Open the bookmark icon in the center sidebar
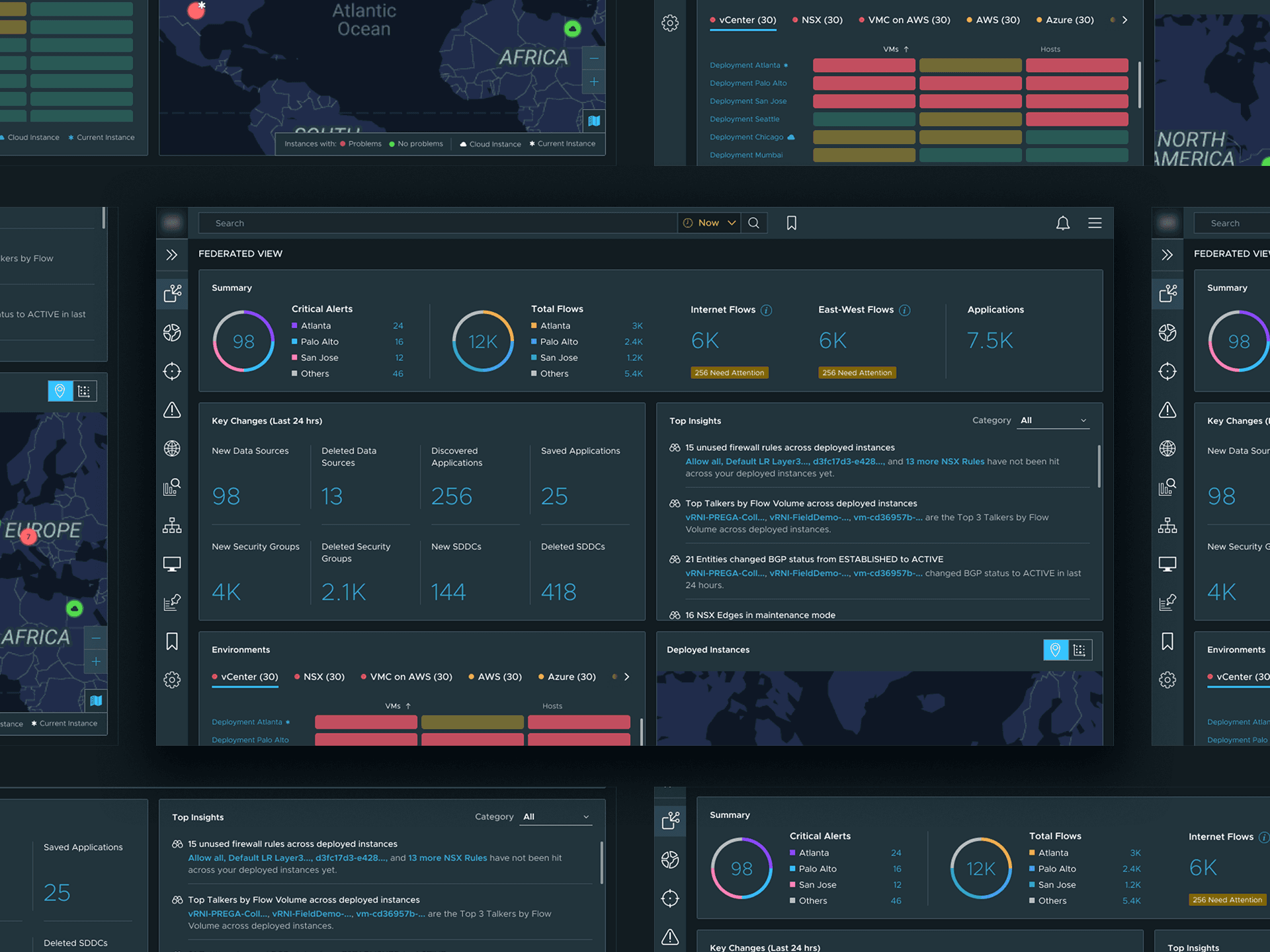1270x952 pixels. click(x=172, y=641)
